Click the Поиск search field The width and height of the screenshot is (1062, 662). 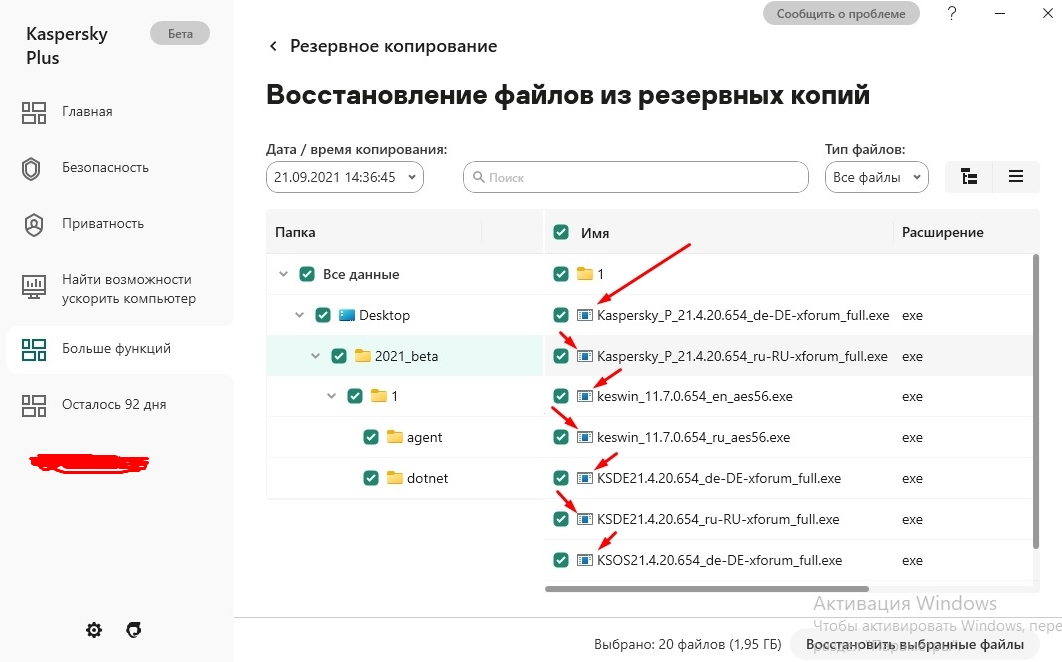tap(636, 177)
